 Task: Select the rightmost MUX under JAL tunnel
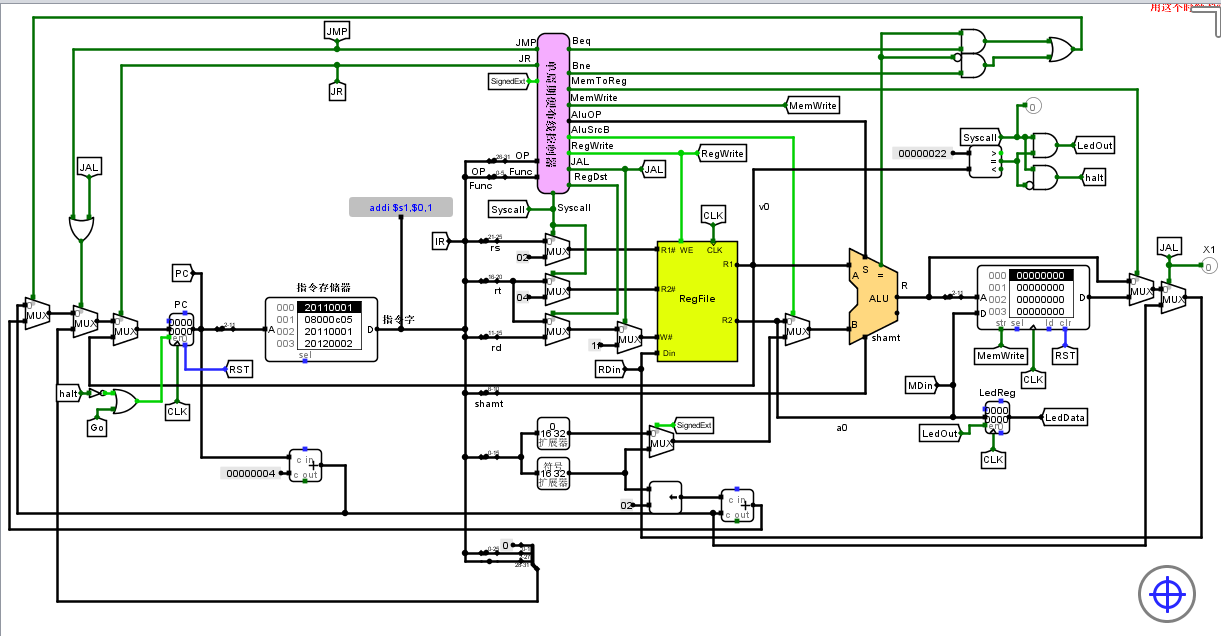point(1173,297)
